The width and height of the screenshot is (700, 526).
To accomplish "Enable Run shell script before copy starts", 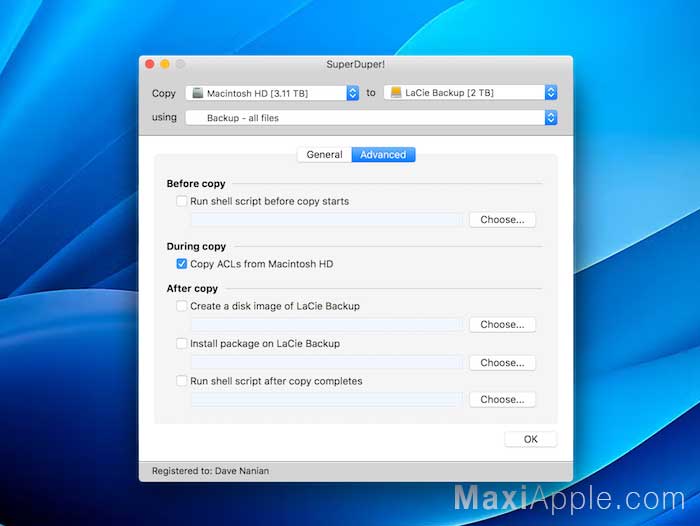I will coord(182,201).
